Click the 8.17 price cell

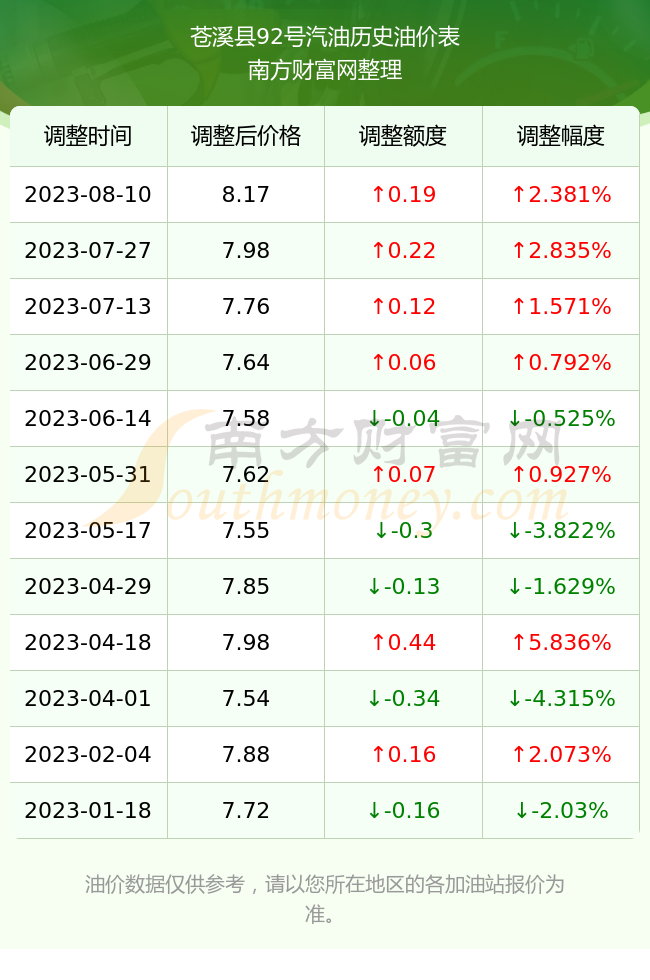coord(246,194)
